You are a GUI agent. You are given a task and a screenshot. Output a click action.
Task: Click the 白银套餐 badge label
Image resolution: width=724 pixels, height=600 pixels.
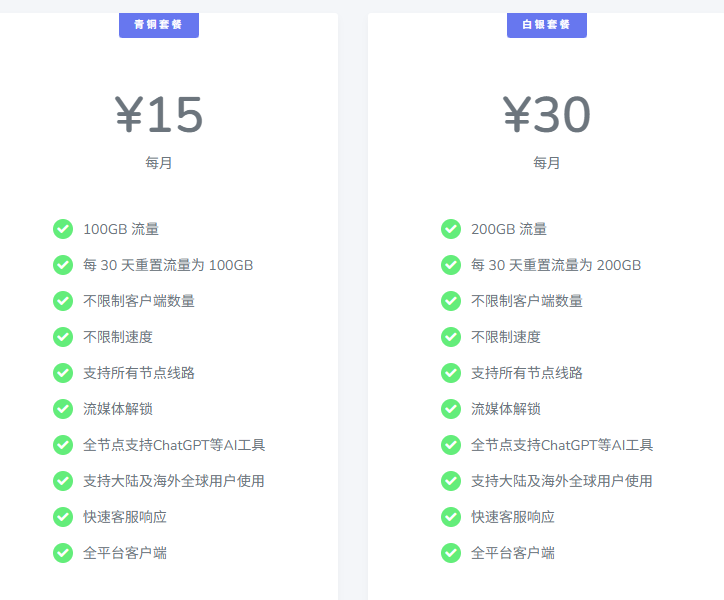[x=546, y=24]
